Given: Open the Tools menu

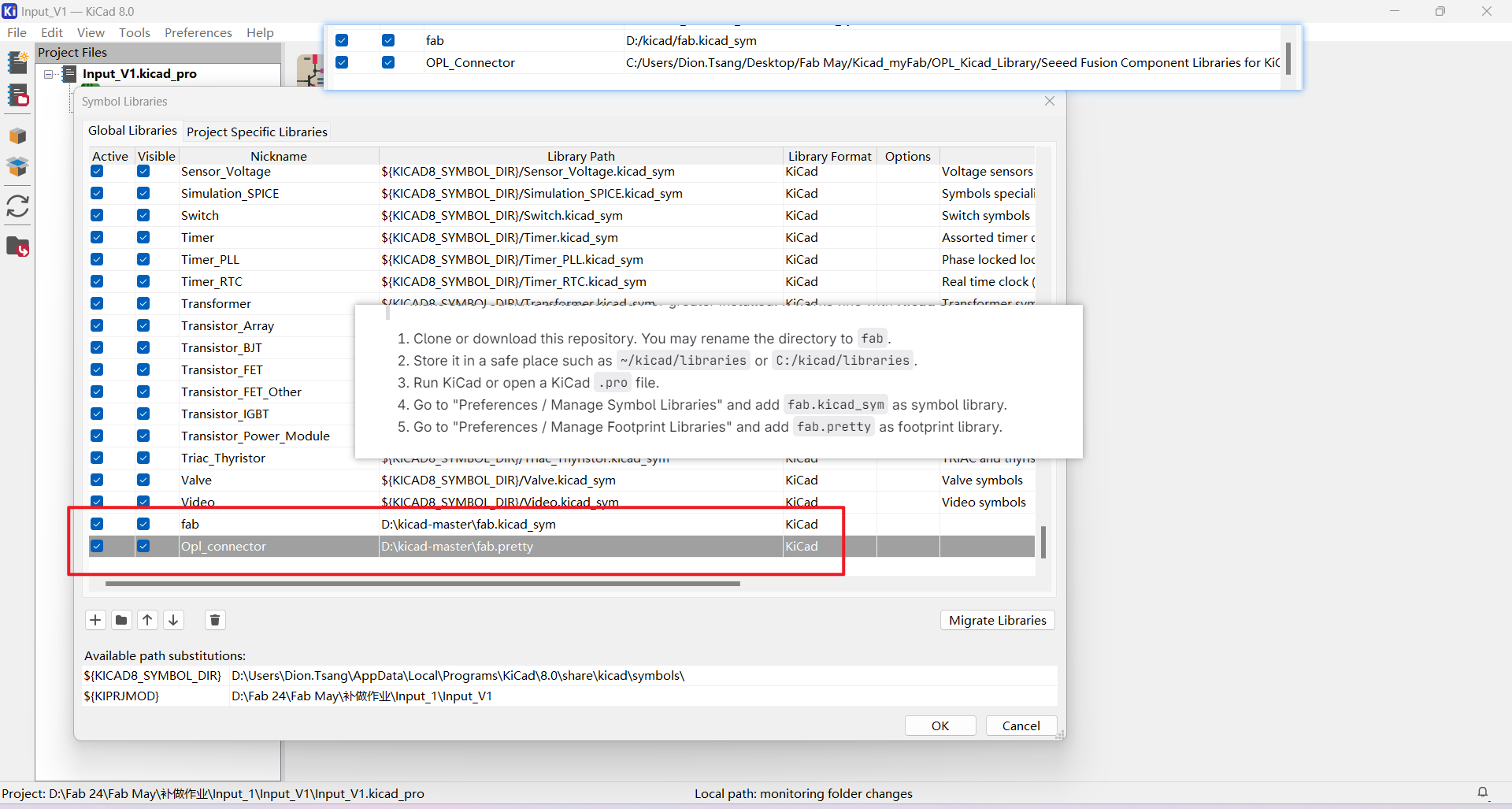Looking at the screenshot, I should (135, 32).
